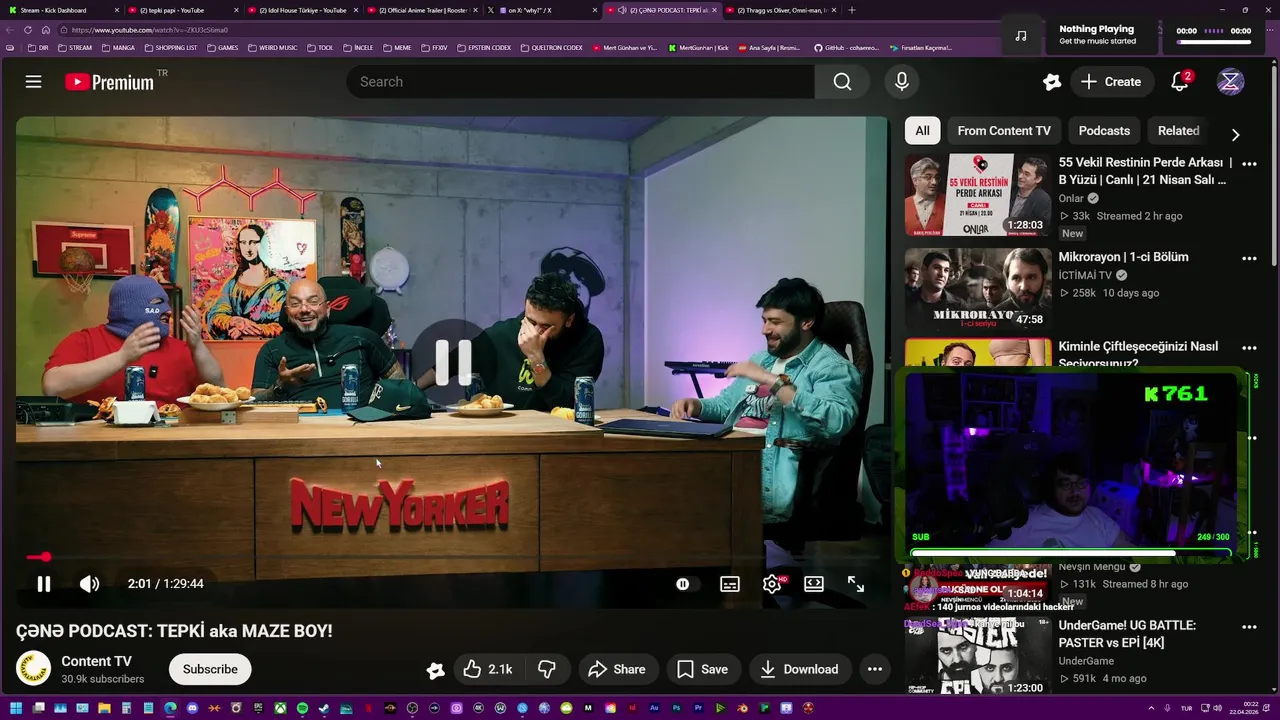Open Windows Start menu
1280x720 pixels.
16,708
